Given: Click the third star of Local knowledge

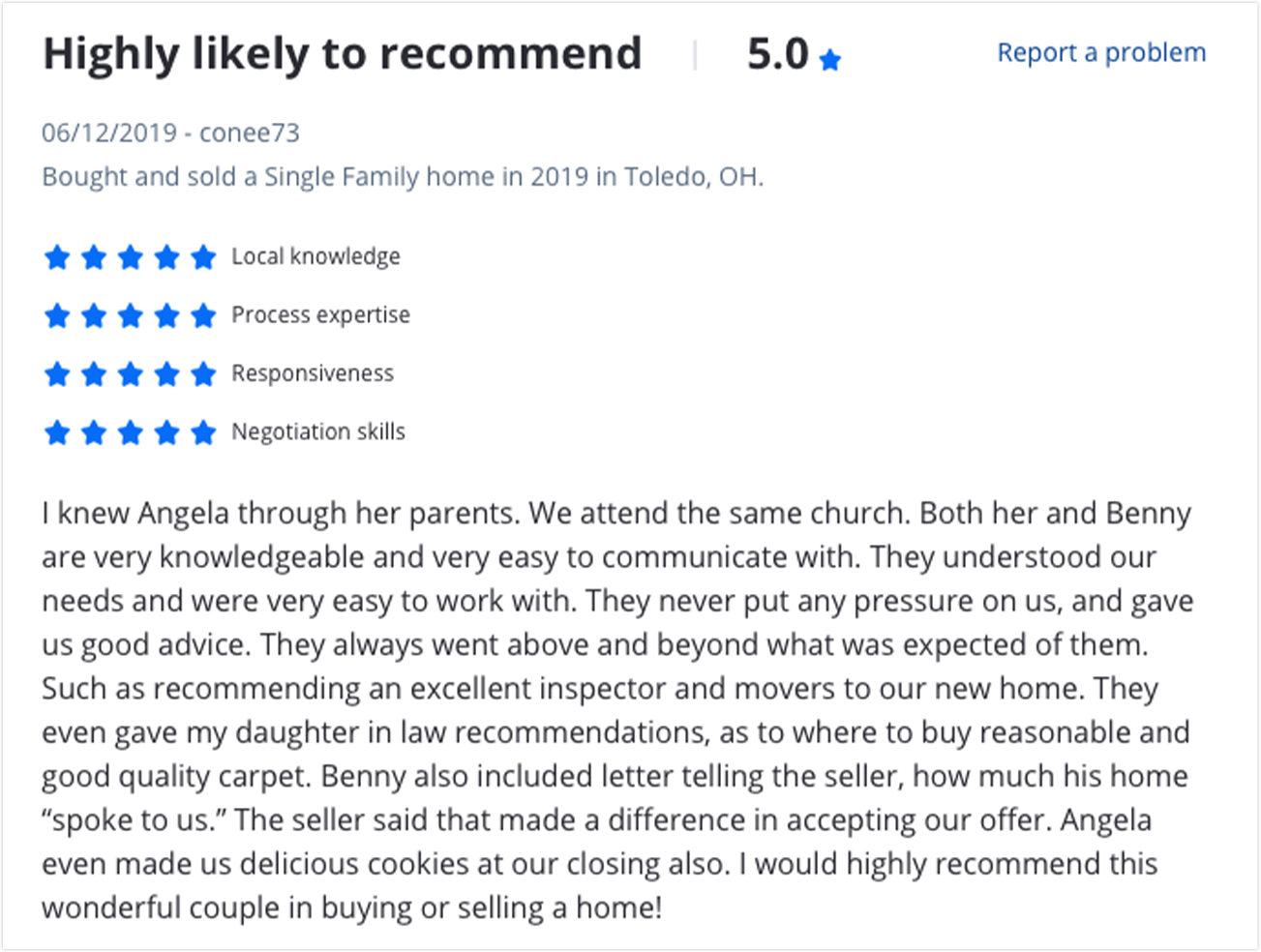Looking at the screenshot, I should [130, 257].
